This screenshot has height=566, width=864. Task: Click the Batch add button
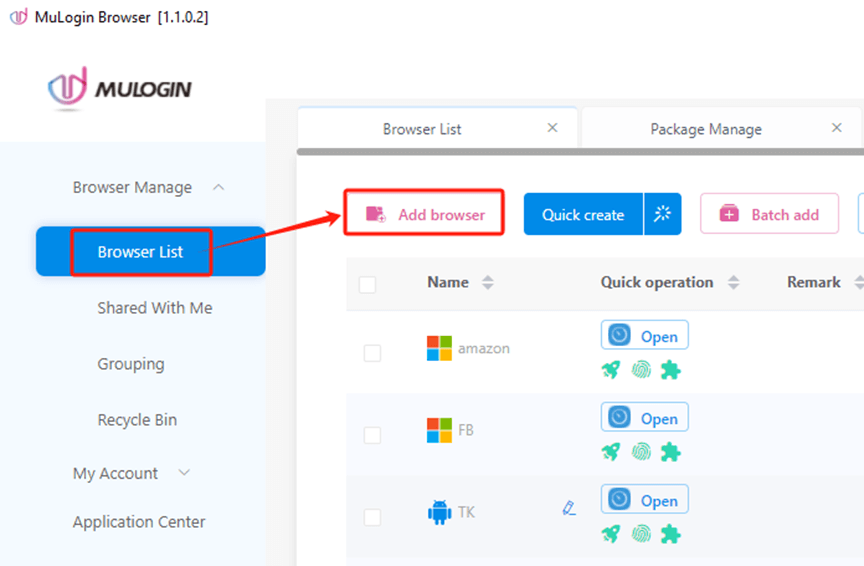pos(769,214)
